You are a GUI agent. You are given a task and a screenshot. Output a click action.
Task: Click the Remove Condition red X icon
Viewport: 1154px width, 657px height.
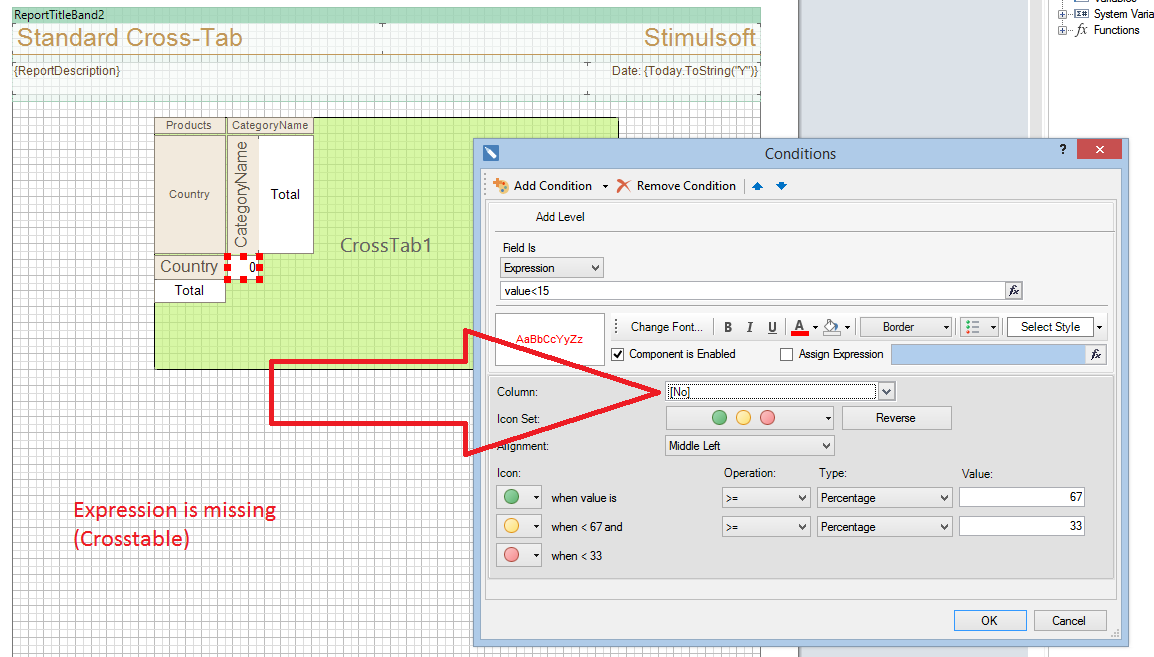623,185
